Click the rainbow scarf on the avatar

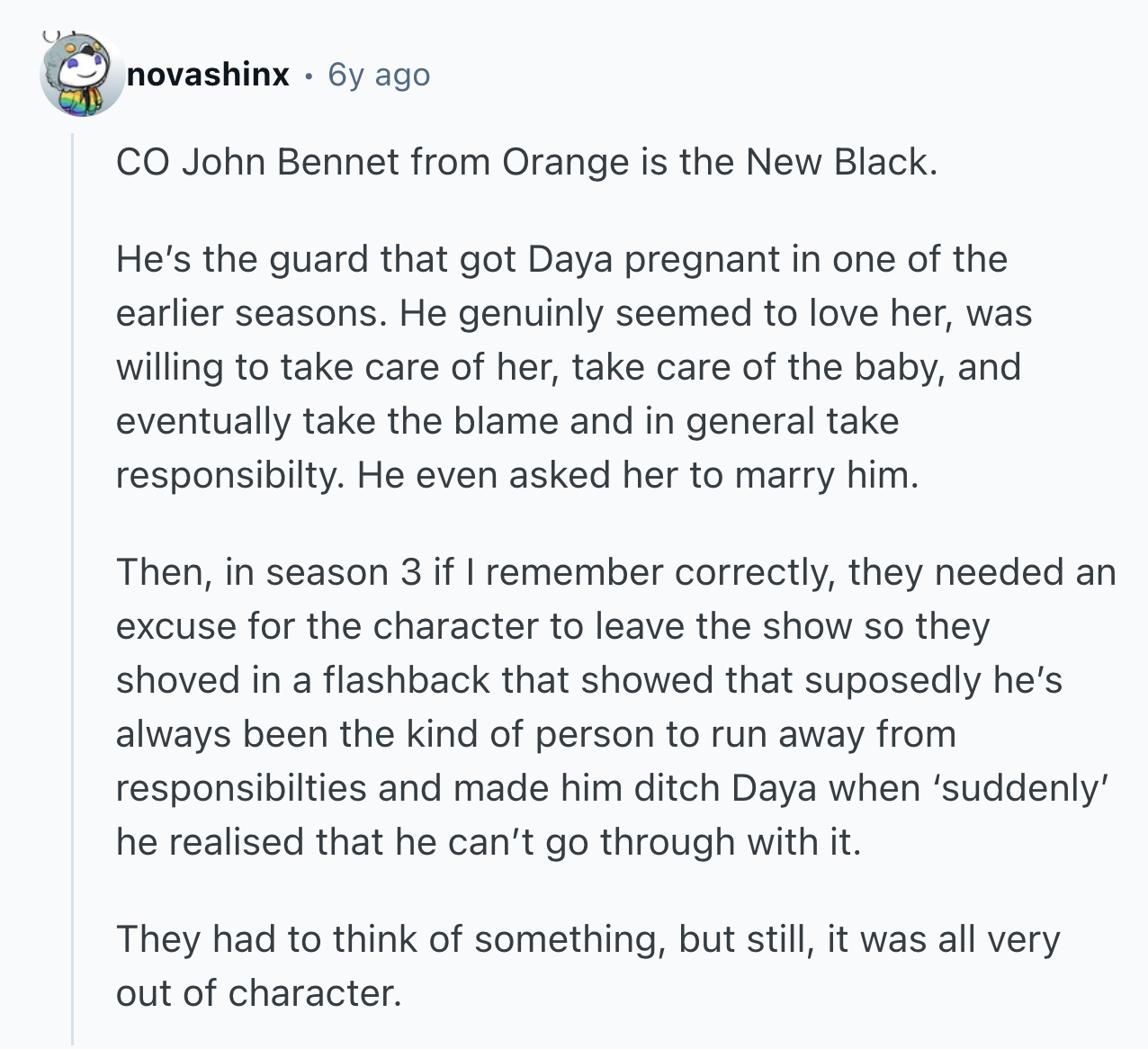[83, 101]
